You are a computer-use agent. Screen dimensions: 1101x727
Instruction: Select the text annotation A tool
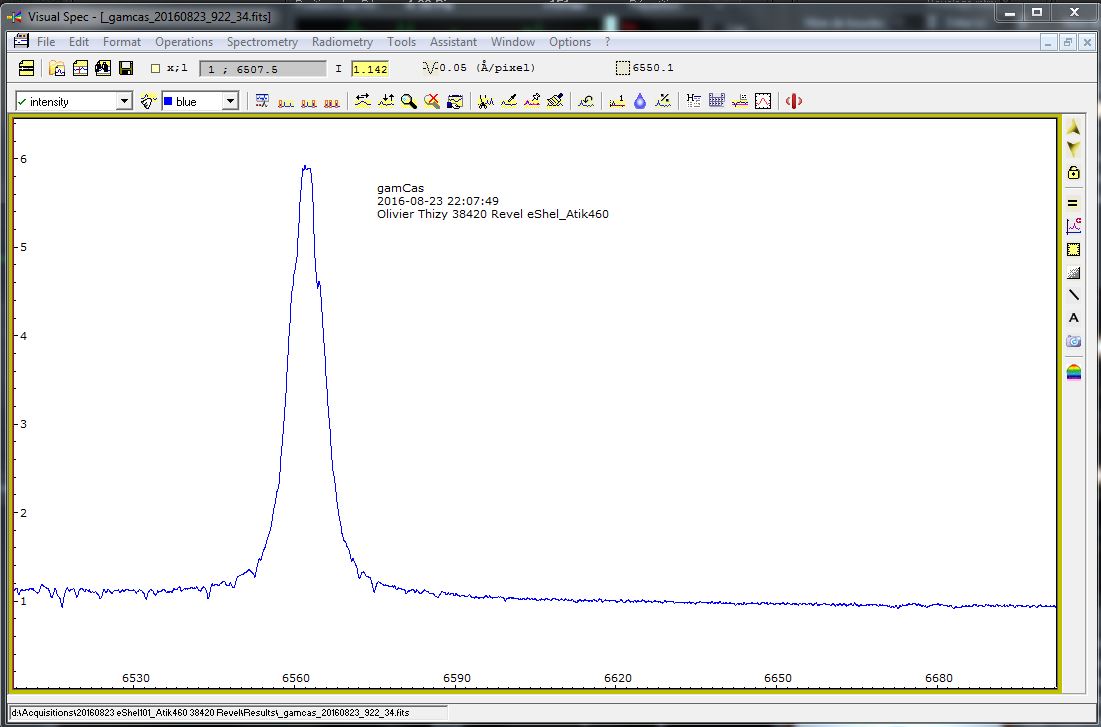click(x=1073, y=318)
